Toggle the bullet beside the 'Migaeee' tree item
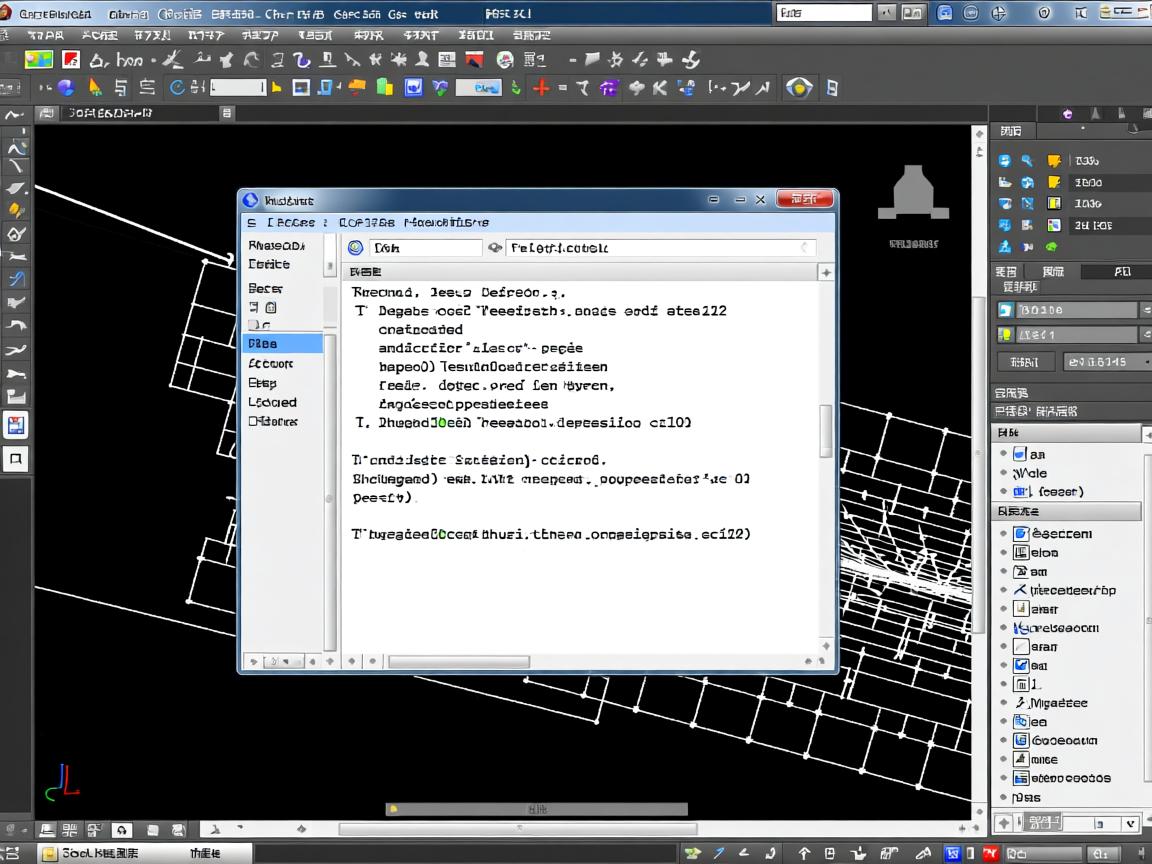This screenshot has height=864, width=1152. (1004, 703)
